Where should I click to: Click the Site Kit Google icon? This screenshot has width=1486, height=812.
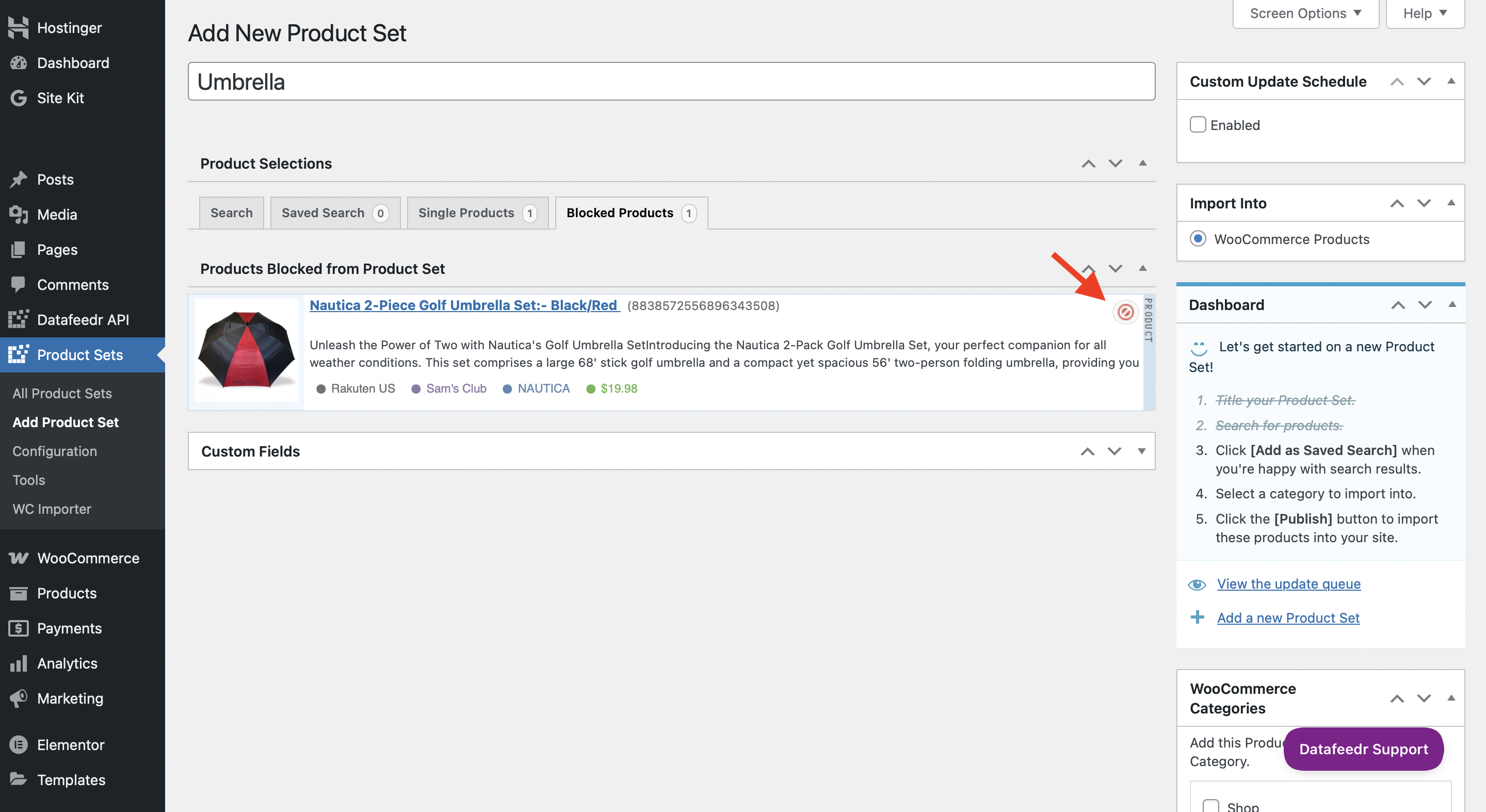pos(19,98)
